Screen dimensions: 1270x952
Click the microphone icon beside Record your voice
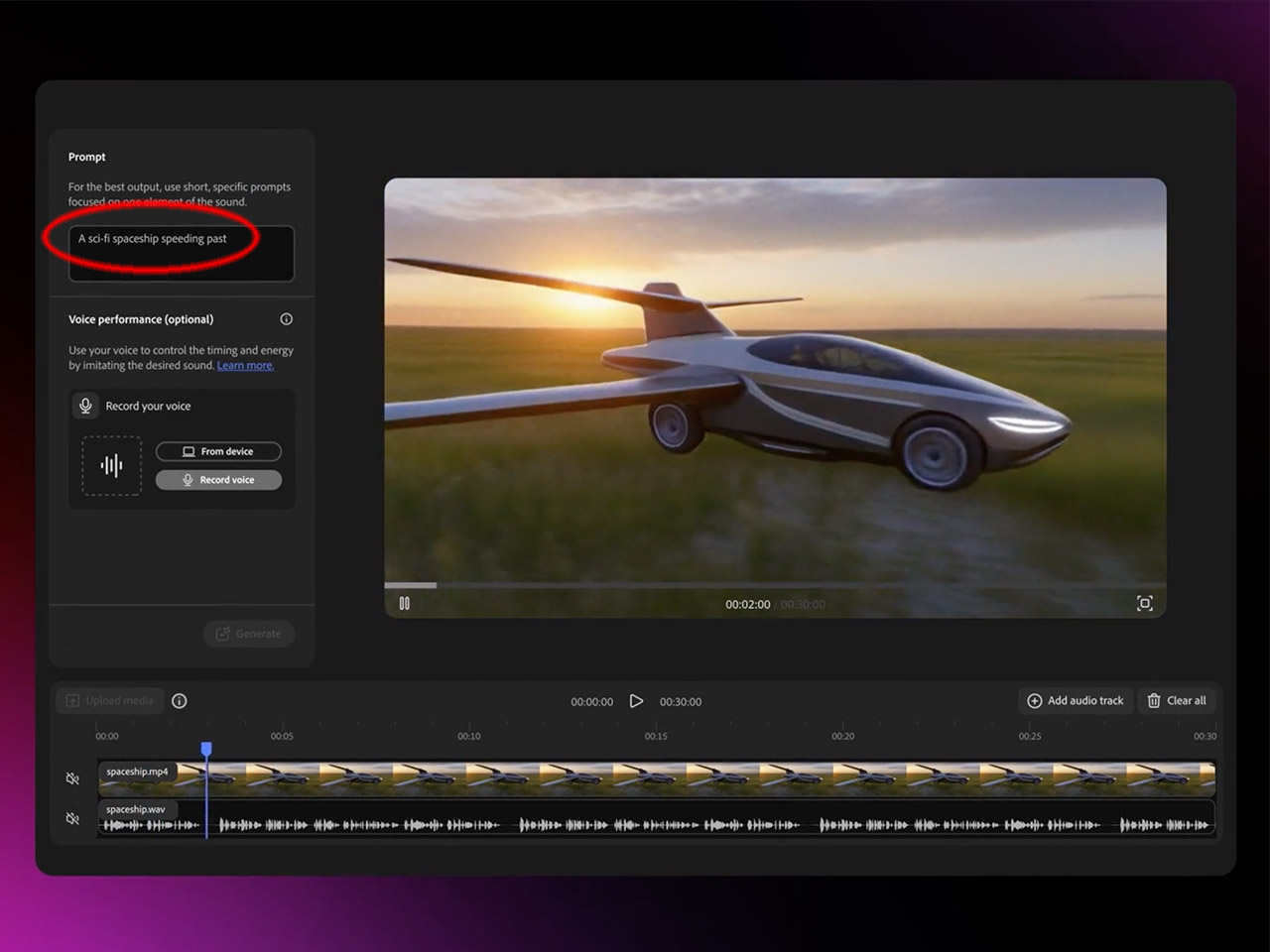pos(85,406)
